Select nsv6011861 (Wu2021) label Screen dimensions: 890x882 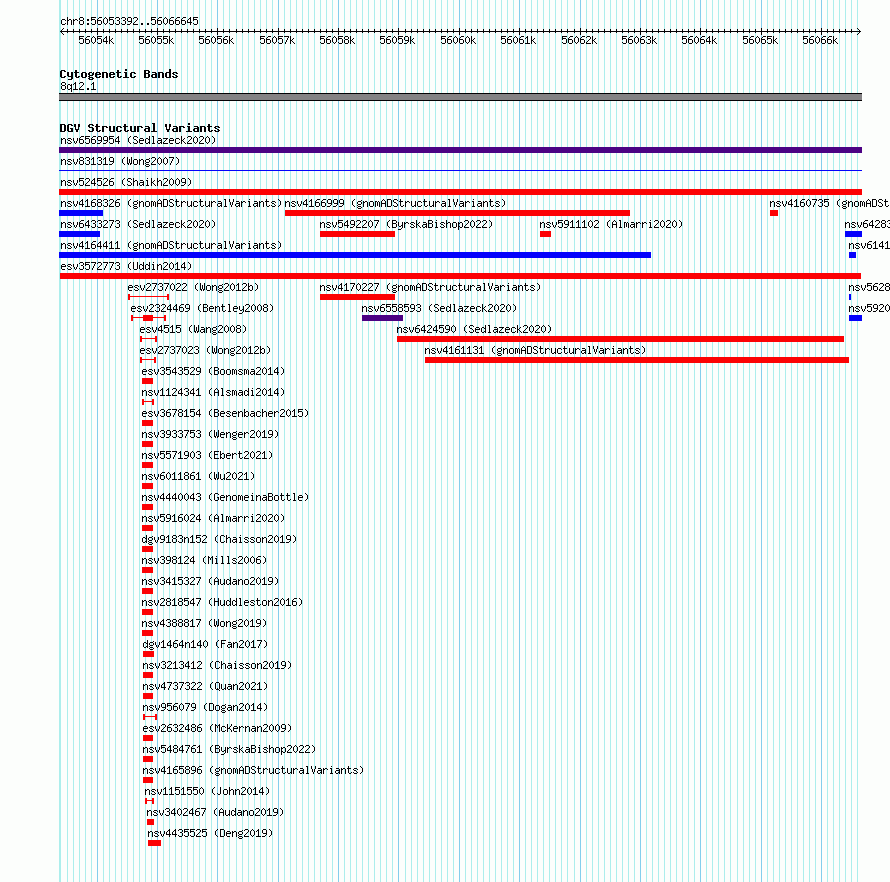(x=198, y=476)
